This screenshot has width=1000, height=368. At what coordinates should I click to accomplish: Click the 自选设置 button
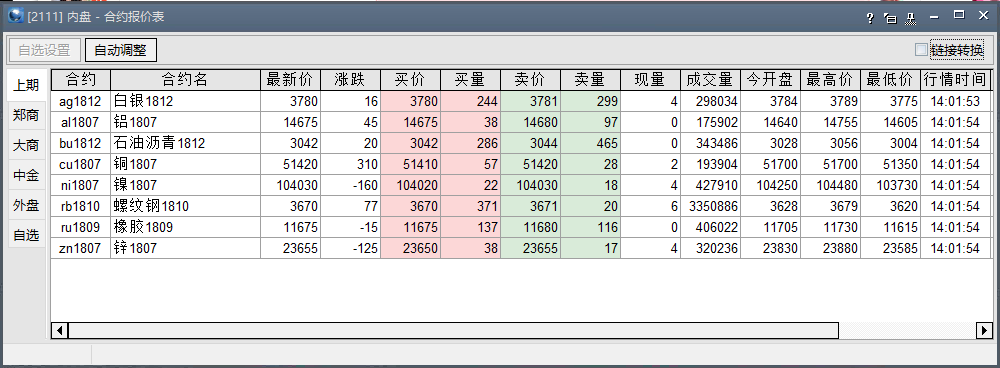pyautogui.click(x=44, y=50)
